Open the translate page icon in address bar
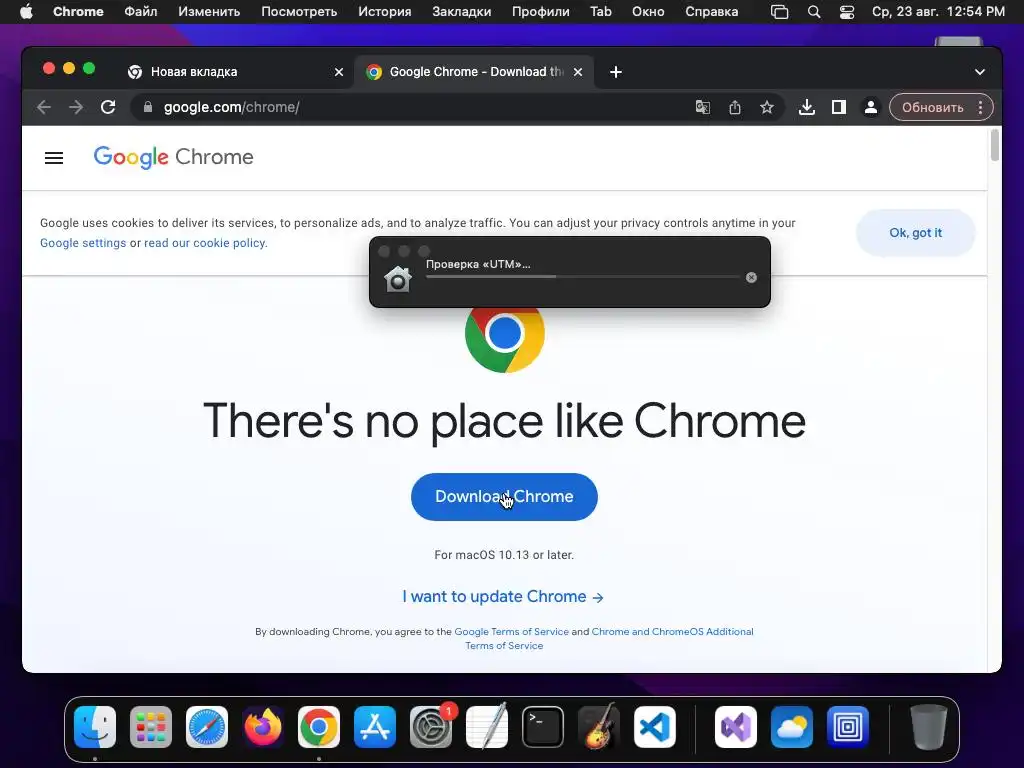 click(x=703, y=107)
